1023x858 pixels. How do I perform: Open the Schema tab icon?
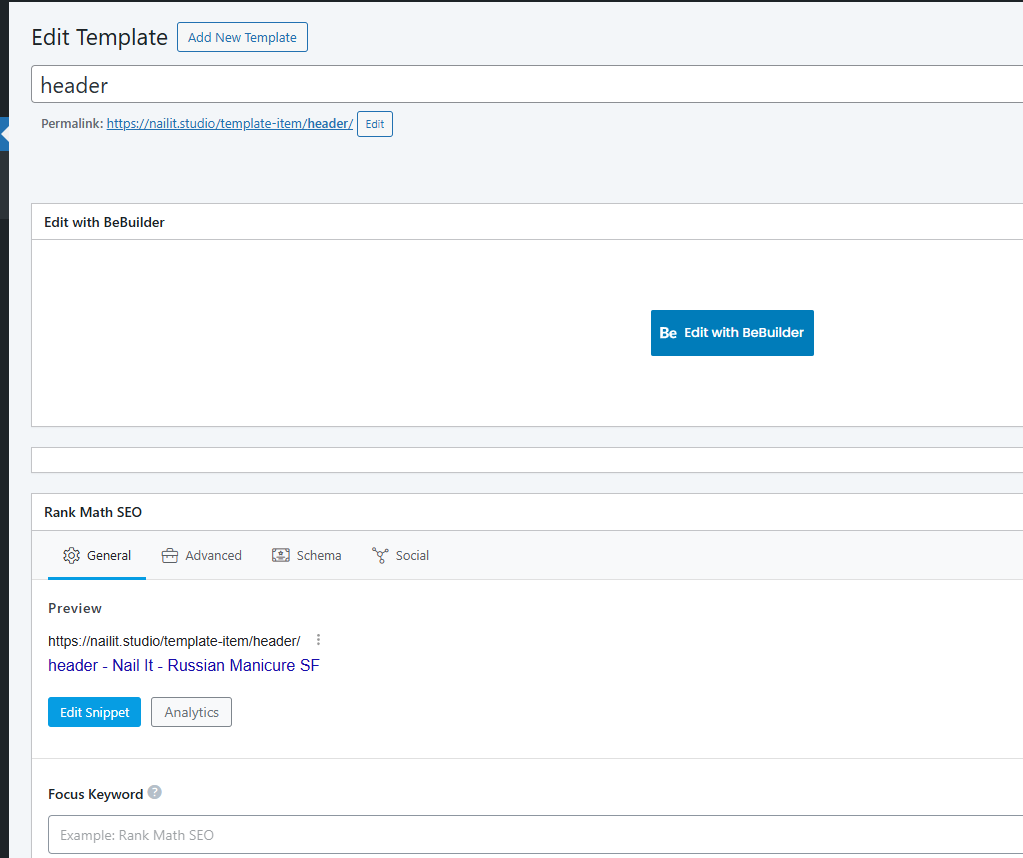281,555
